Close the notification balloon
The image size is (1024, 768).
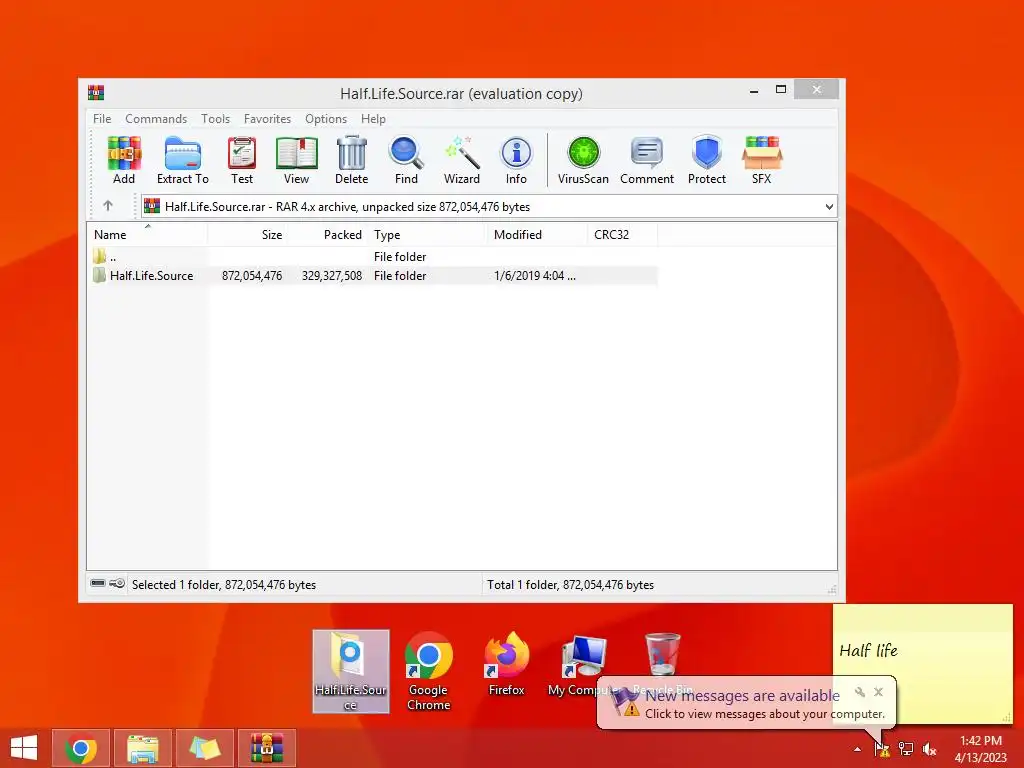(x=878, y=692)
